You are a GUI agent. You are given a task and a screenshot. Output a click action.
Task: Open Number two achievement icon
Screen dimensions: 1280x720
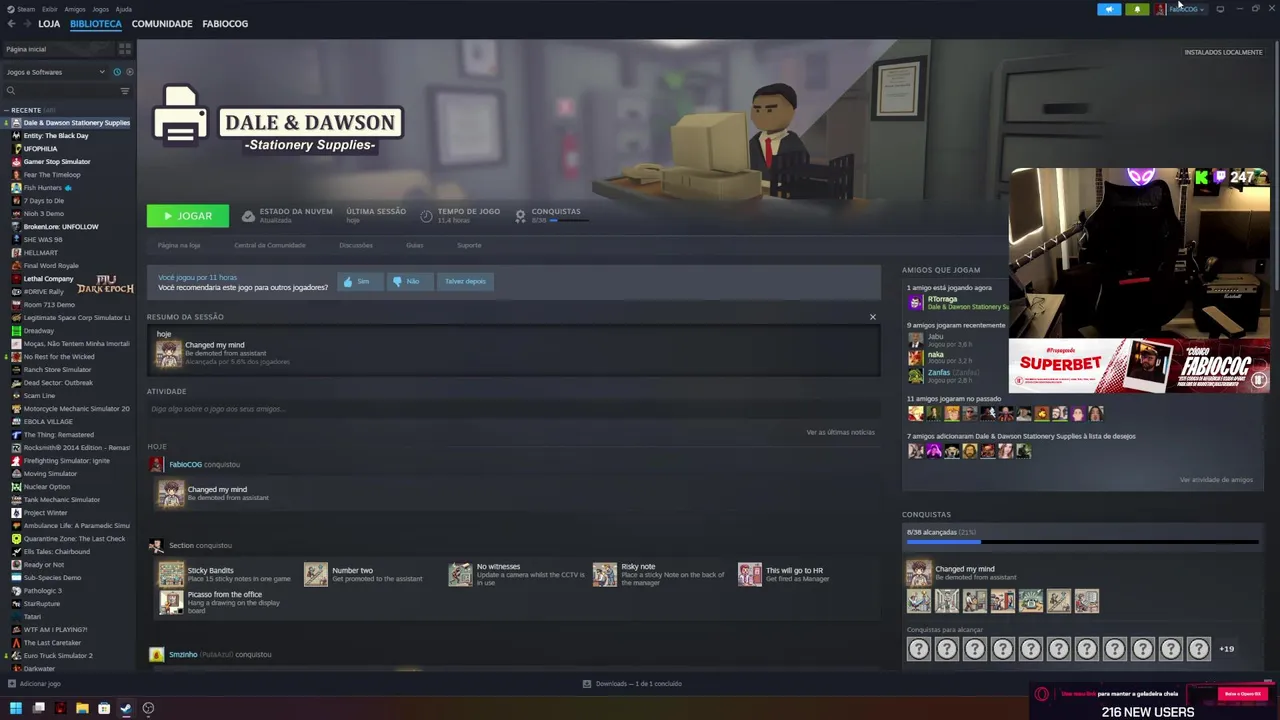coord(316,574)
